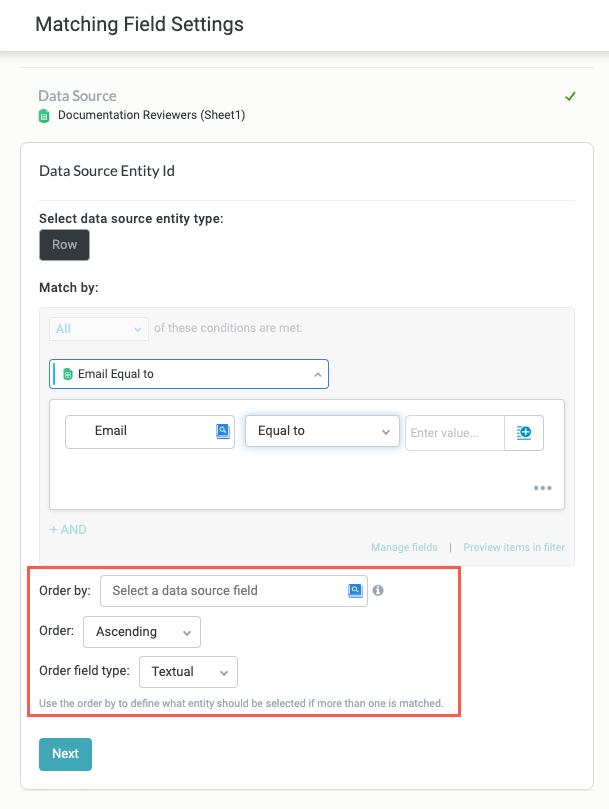Open the Data Source section header

(x=77, y=96)
